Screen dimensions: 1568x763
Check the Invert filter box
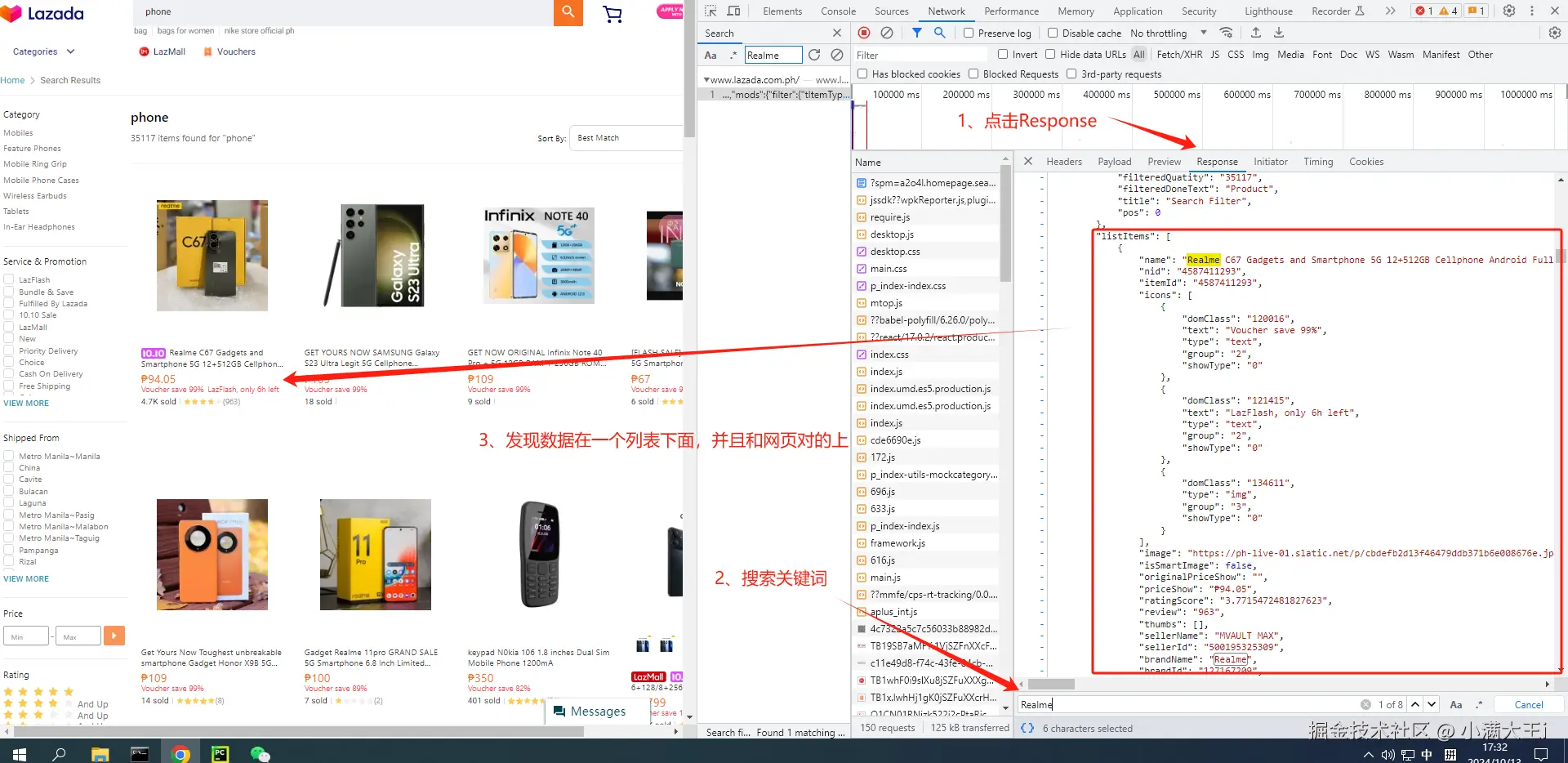tap(1003, 54)
